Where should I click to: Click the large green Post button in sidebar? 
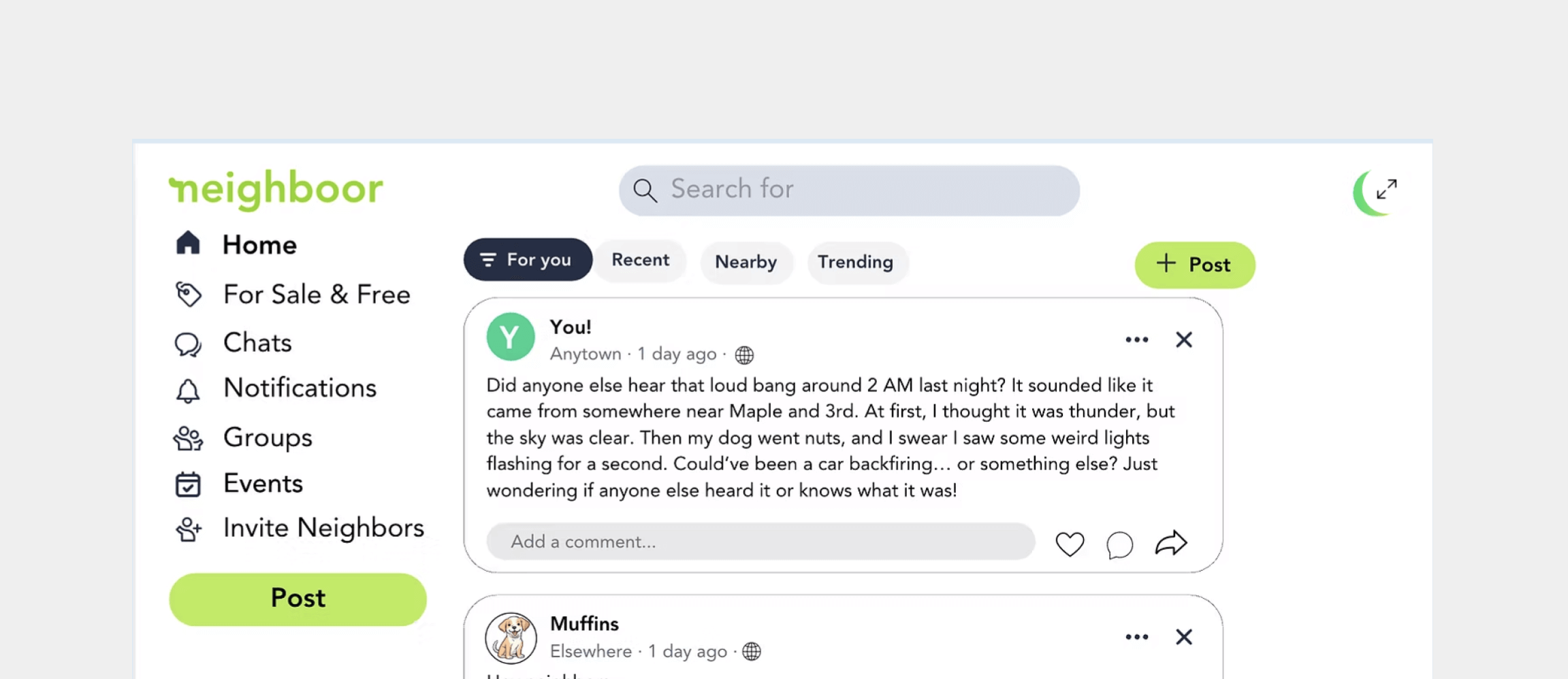click(298, 599)
